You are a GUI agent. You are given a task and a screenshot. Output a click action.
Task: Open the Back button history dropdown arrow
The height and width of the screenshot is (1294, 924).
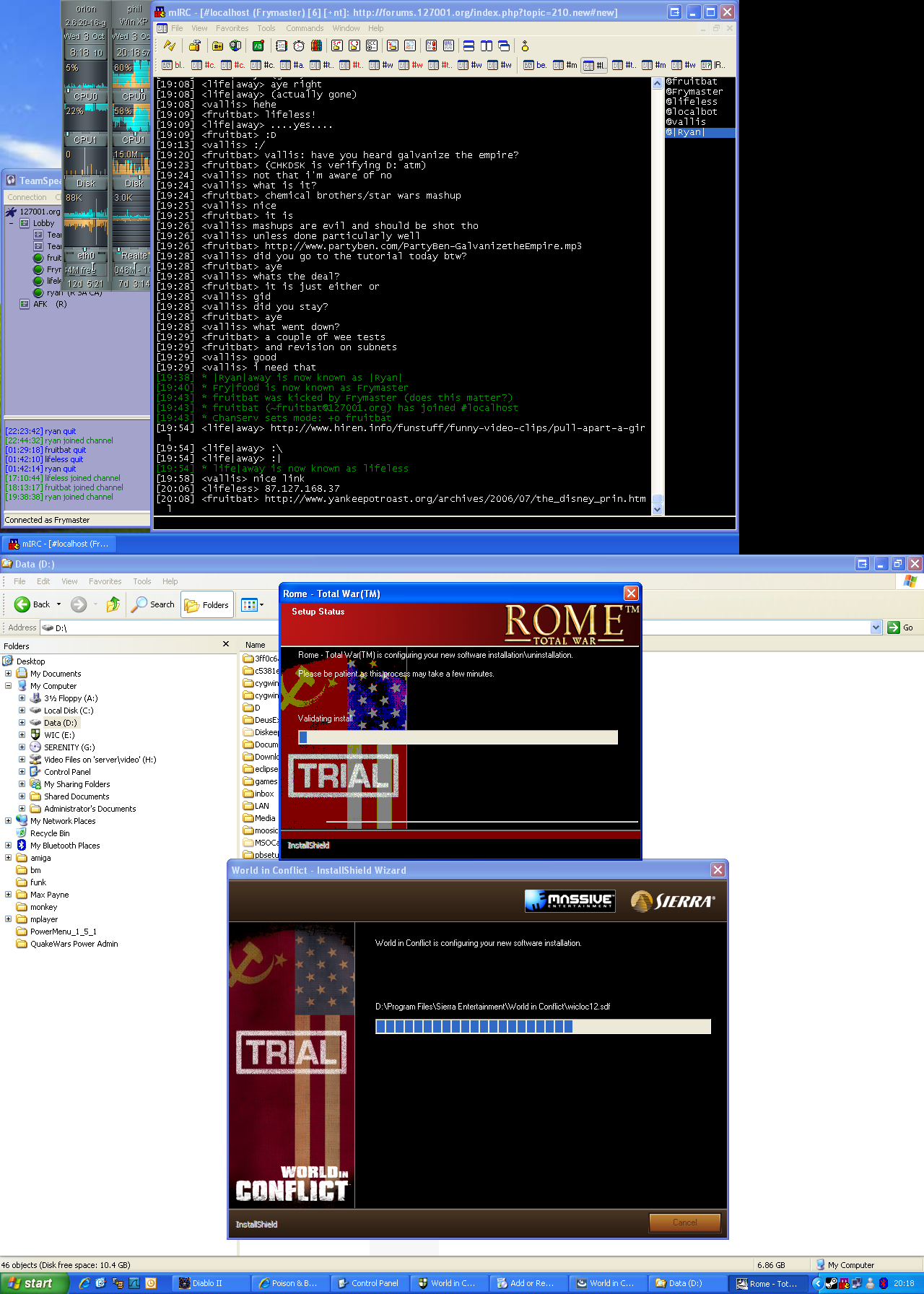(59, 604)
